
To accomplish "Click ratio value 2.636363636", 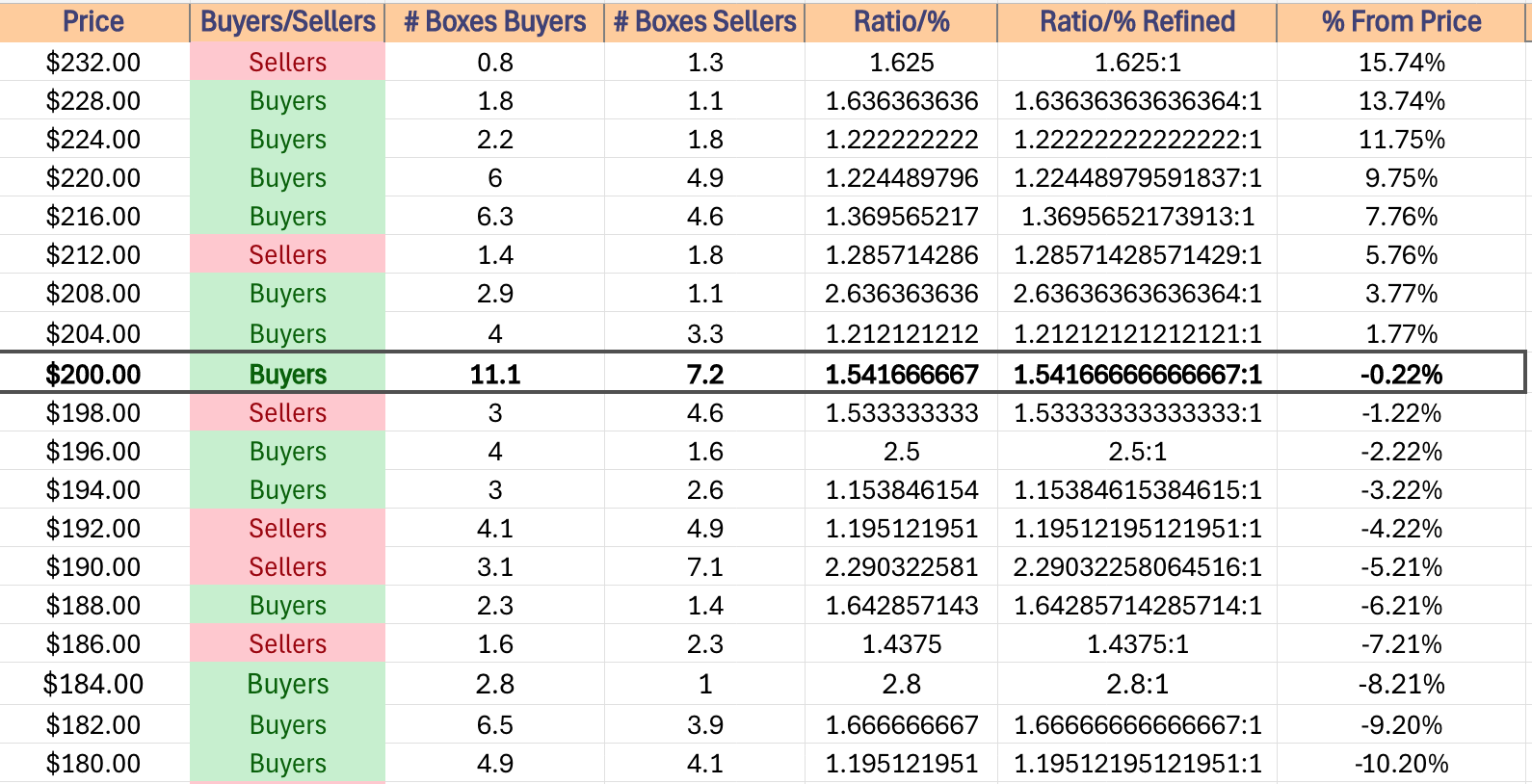I will tap(901, 294).
